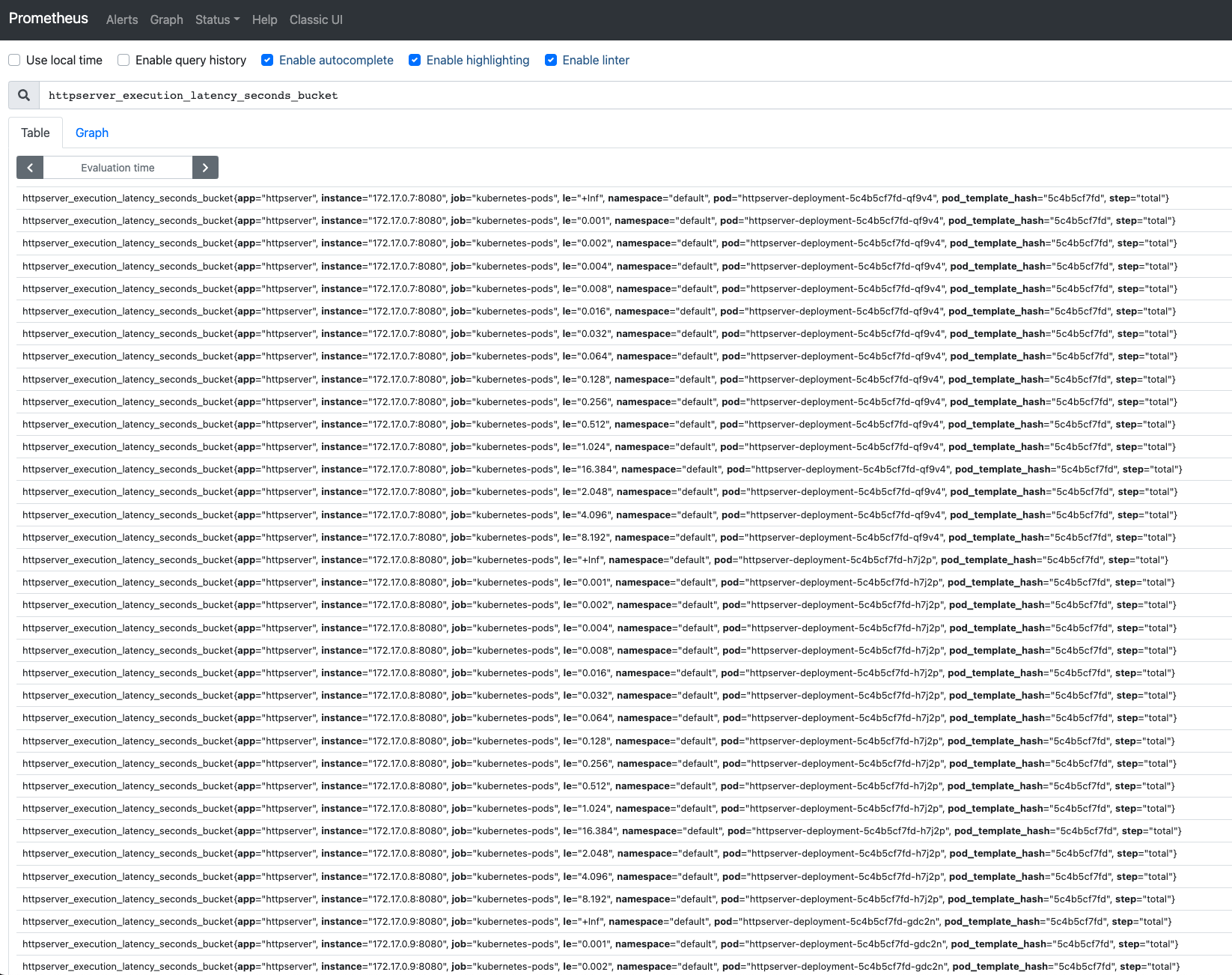Turn off the Enable linter checkbox
The image size is (1232, 975).
click(551, 60)
